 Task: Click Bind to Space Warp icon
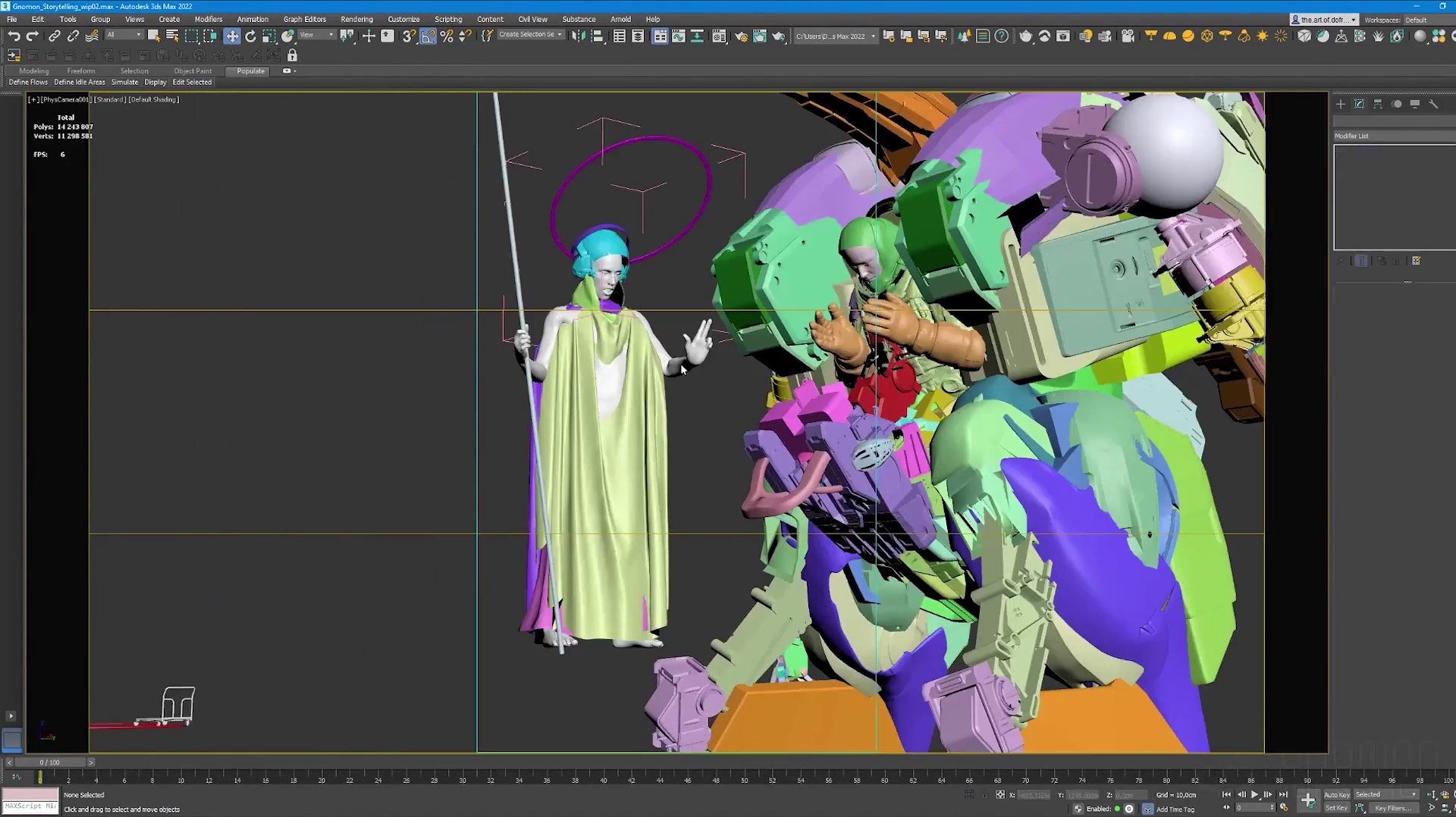(x=92, y=36)
